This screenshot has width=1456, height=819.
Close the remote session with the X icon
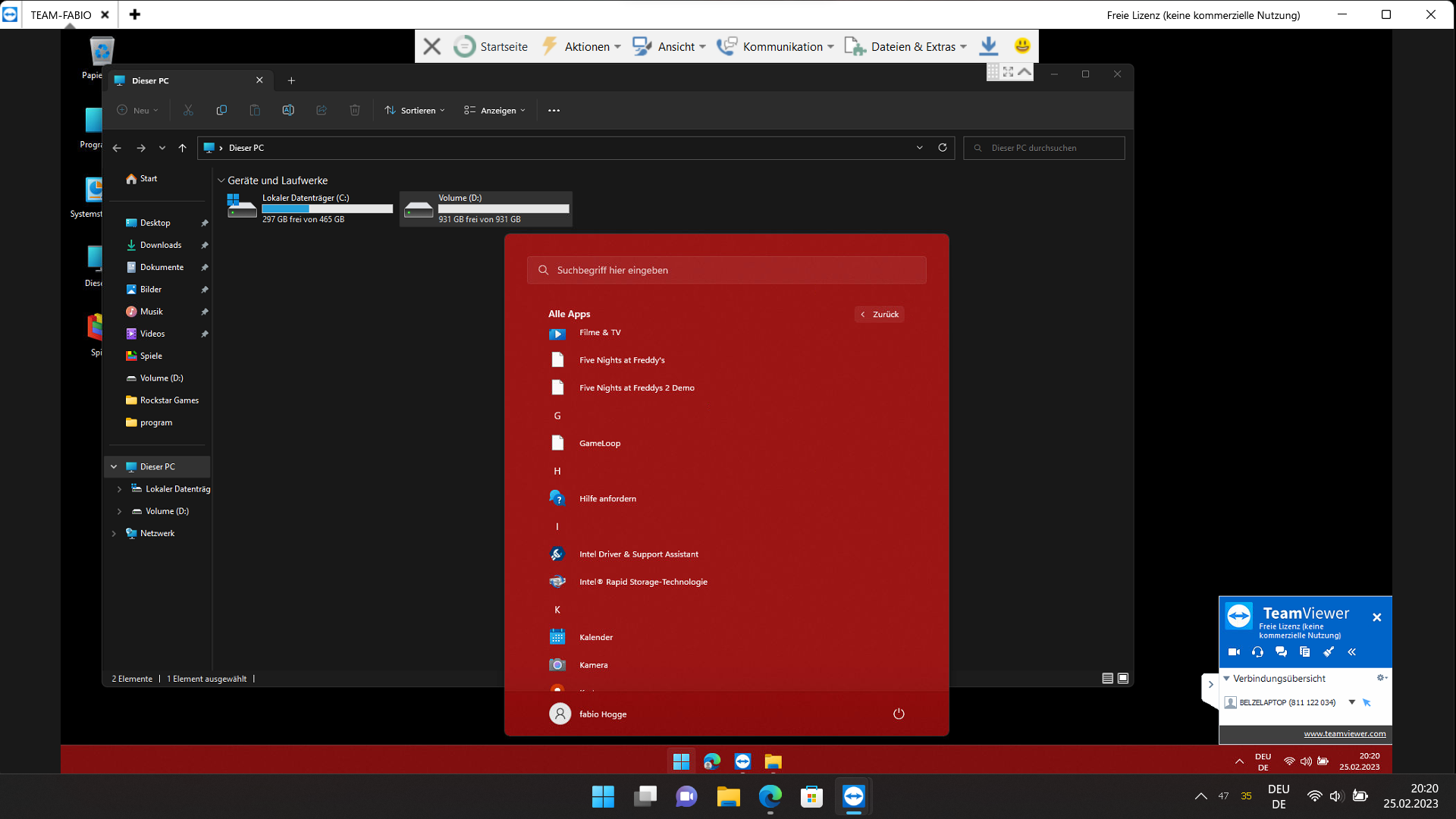pos(432,46)
